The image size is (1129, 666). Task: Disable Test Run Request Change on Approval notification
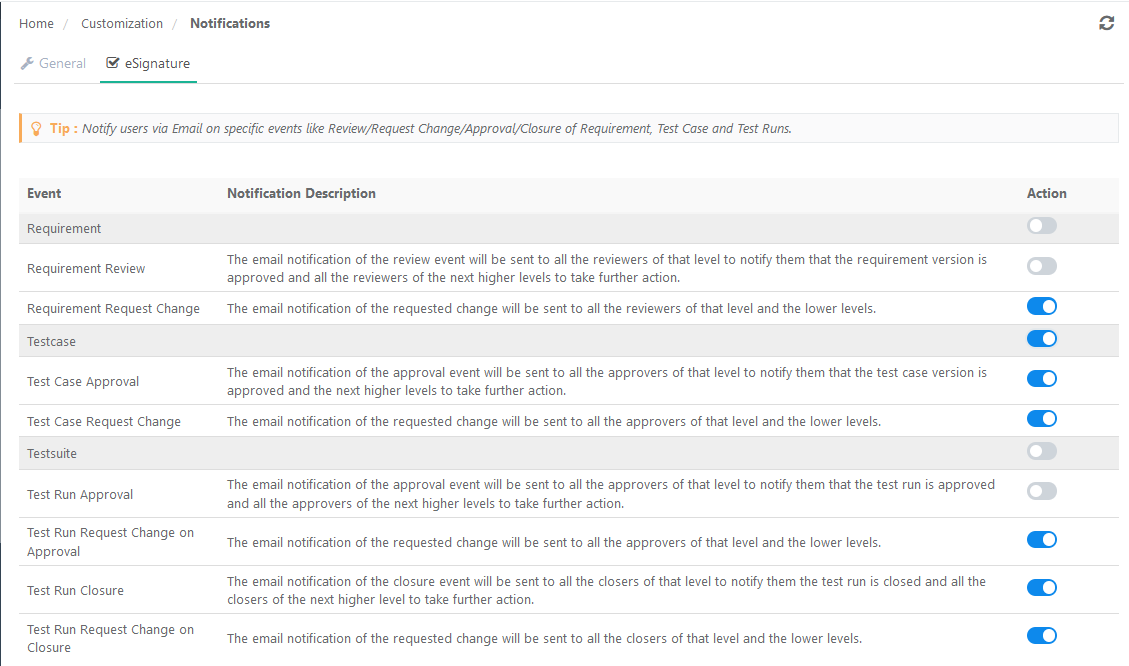pos(1041,539)
